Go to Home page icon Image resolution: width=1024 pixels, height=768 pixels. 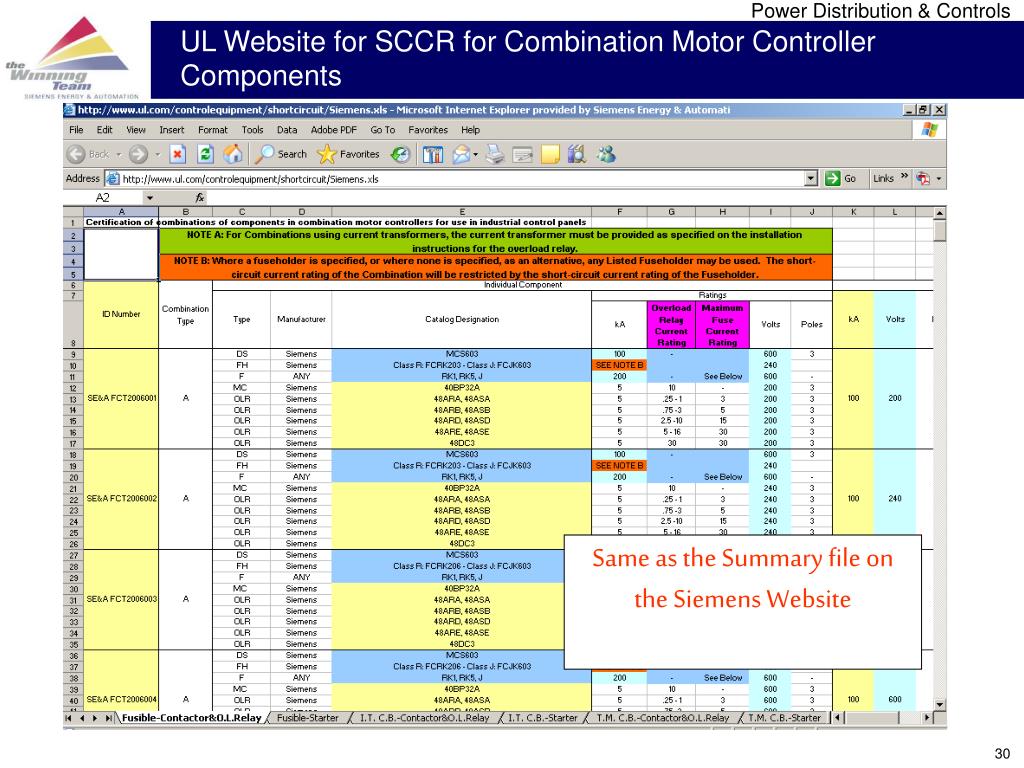pyautogui.click(x=232, y=154)
